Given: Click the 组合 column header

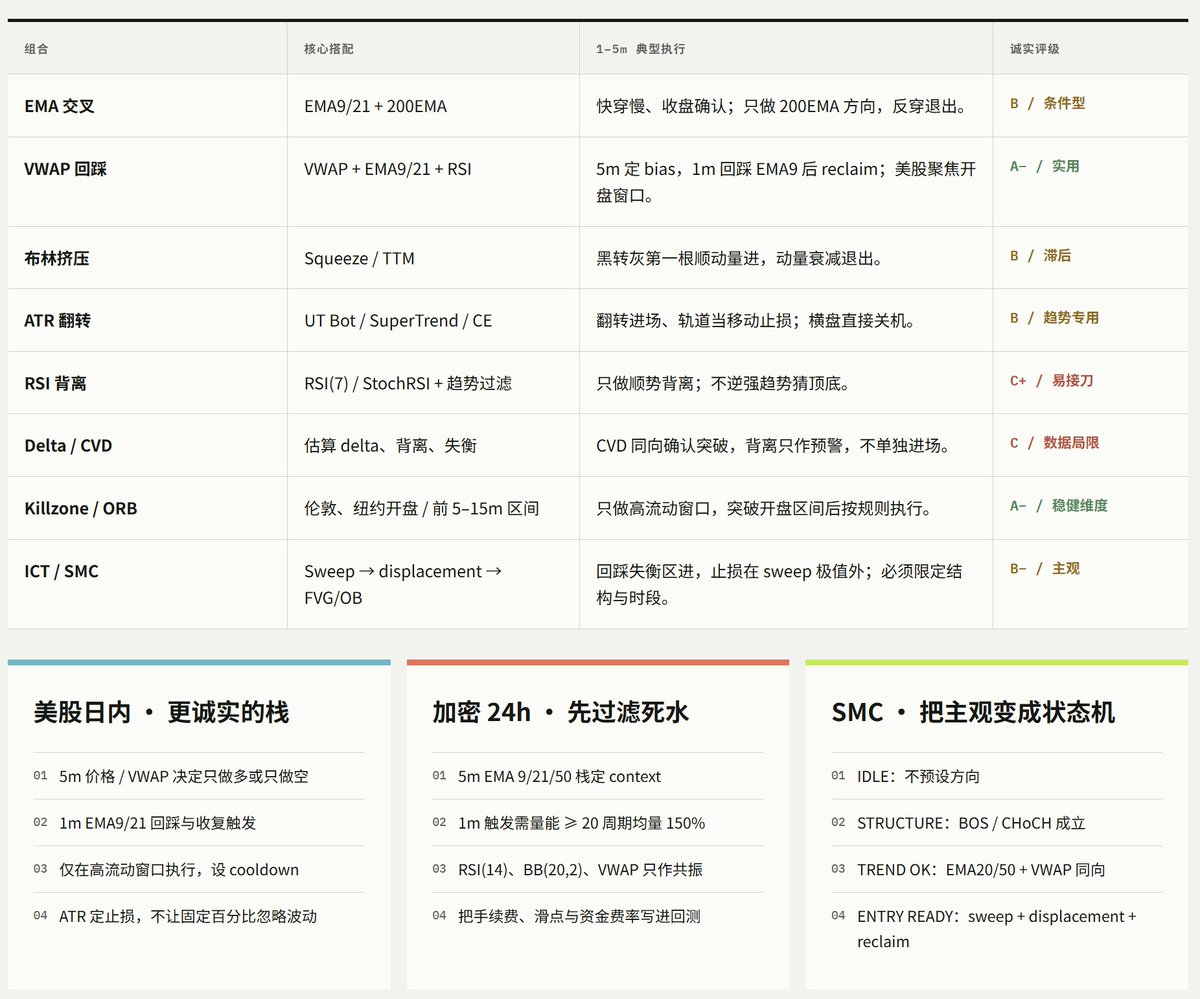Looking at the screenshot, I should 36,49.
